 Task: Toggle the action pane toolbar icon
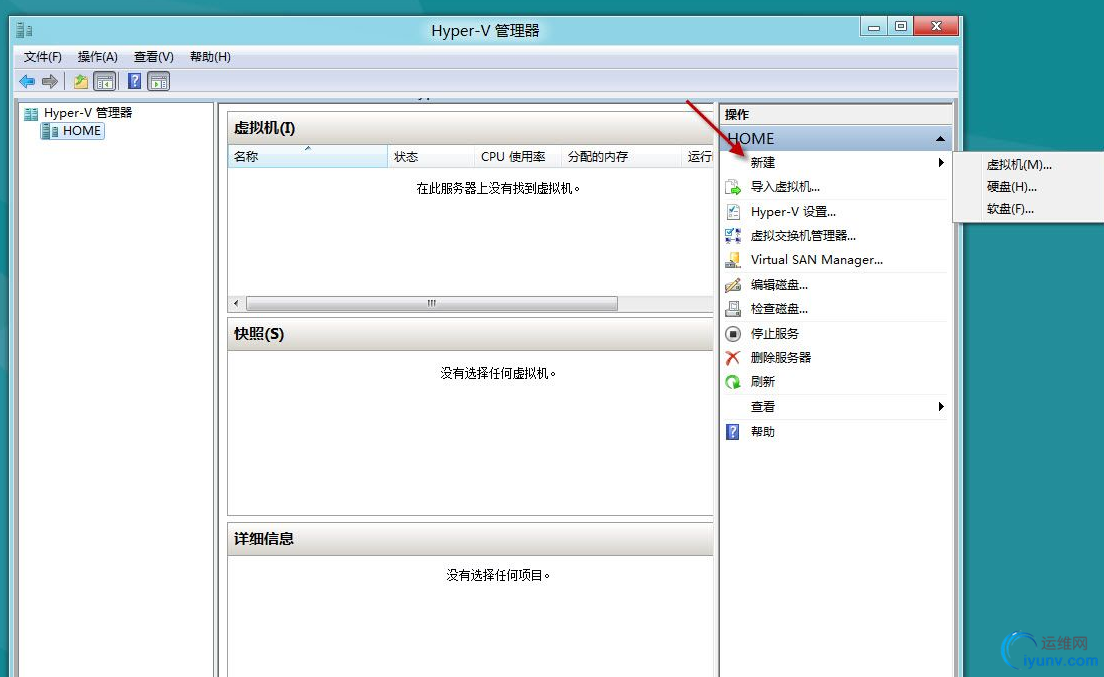point(159,82)
